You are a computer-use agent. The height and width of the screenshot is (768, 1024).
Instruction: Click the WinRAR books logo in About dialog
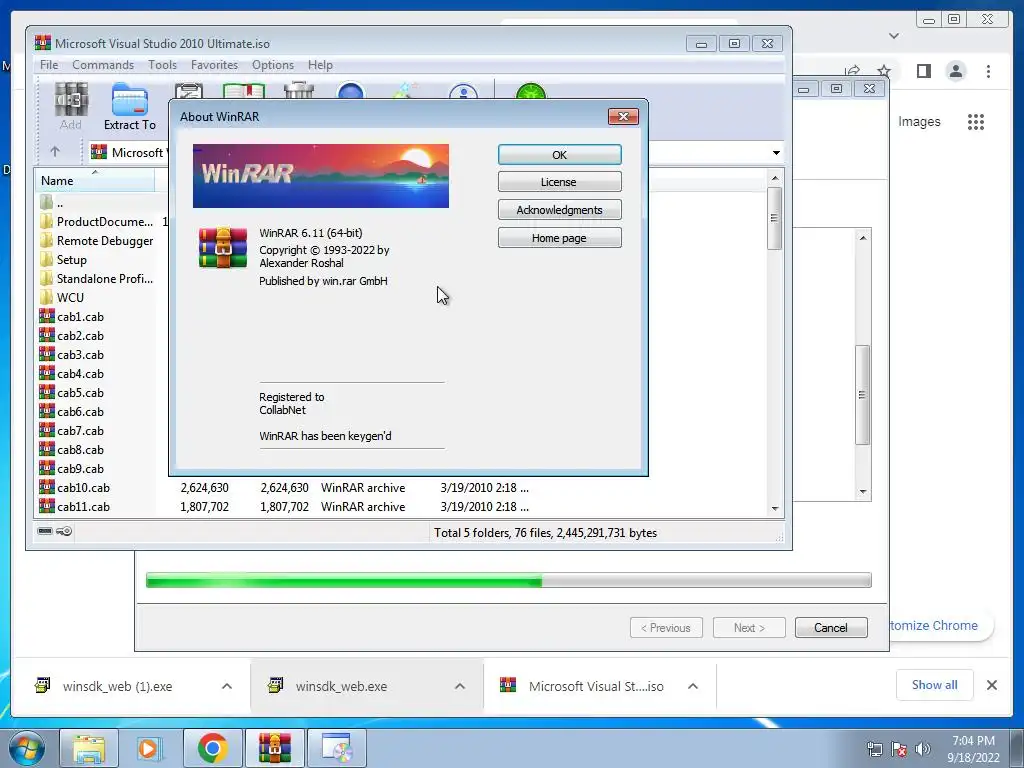[223, 248]
